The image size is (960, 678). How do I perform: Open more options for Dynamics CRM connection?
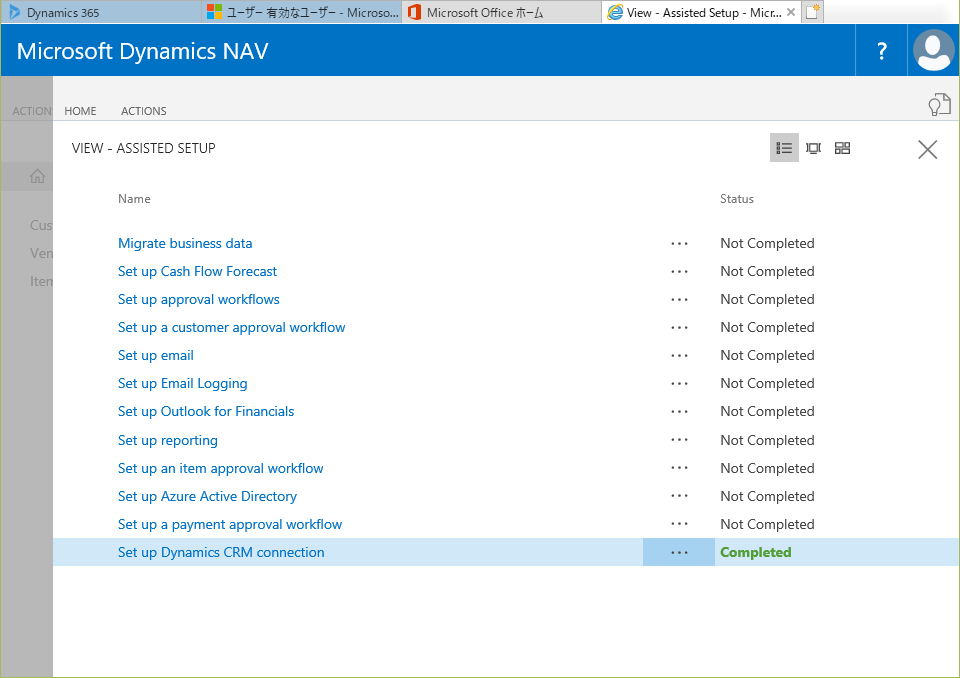point(679,552)
